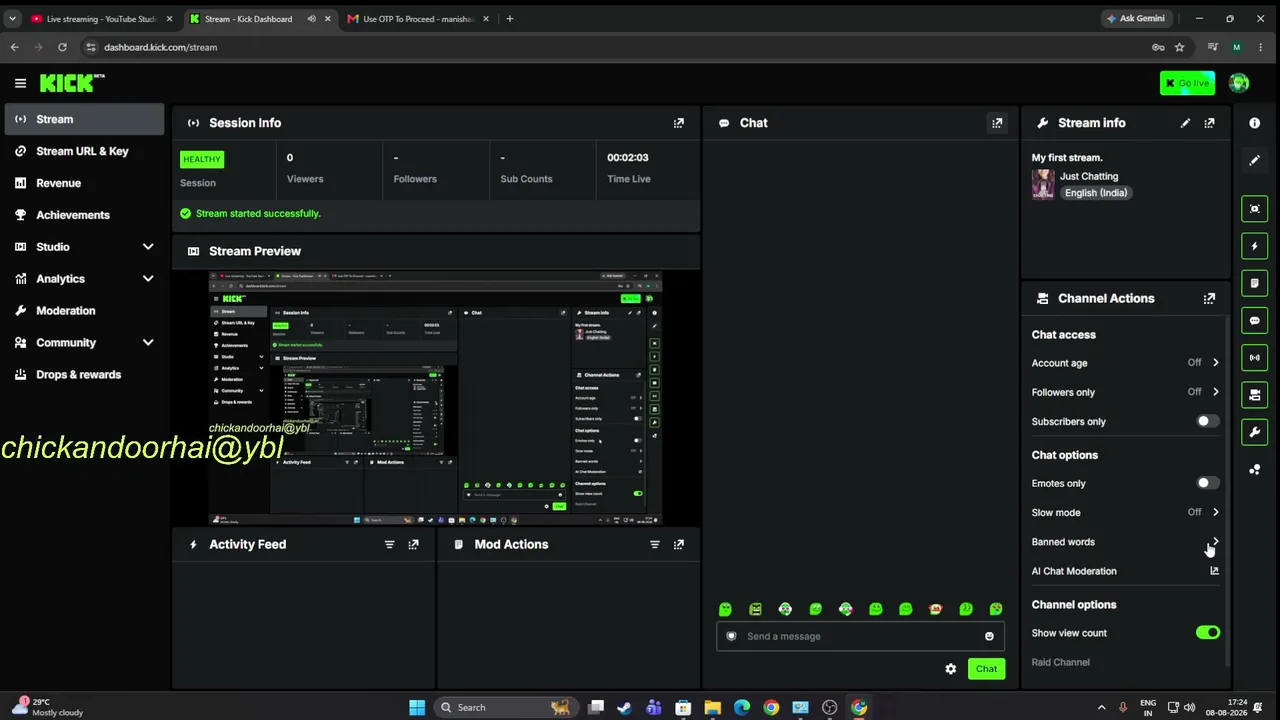Click the Stream Preview video thumbnail

tap(435, 398)
